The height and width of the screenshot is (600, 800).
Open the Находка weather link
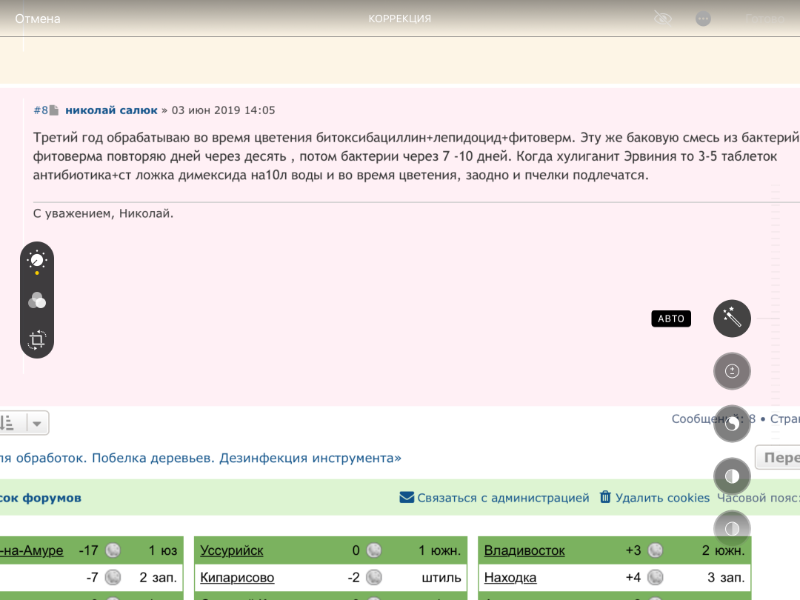(510, 577)
